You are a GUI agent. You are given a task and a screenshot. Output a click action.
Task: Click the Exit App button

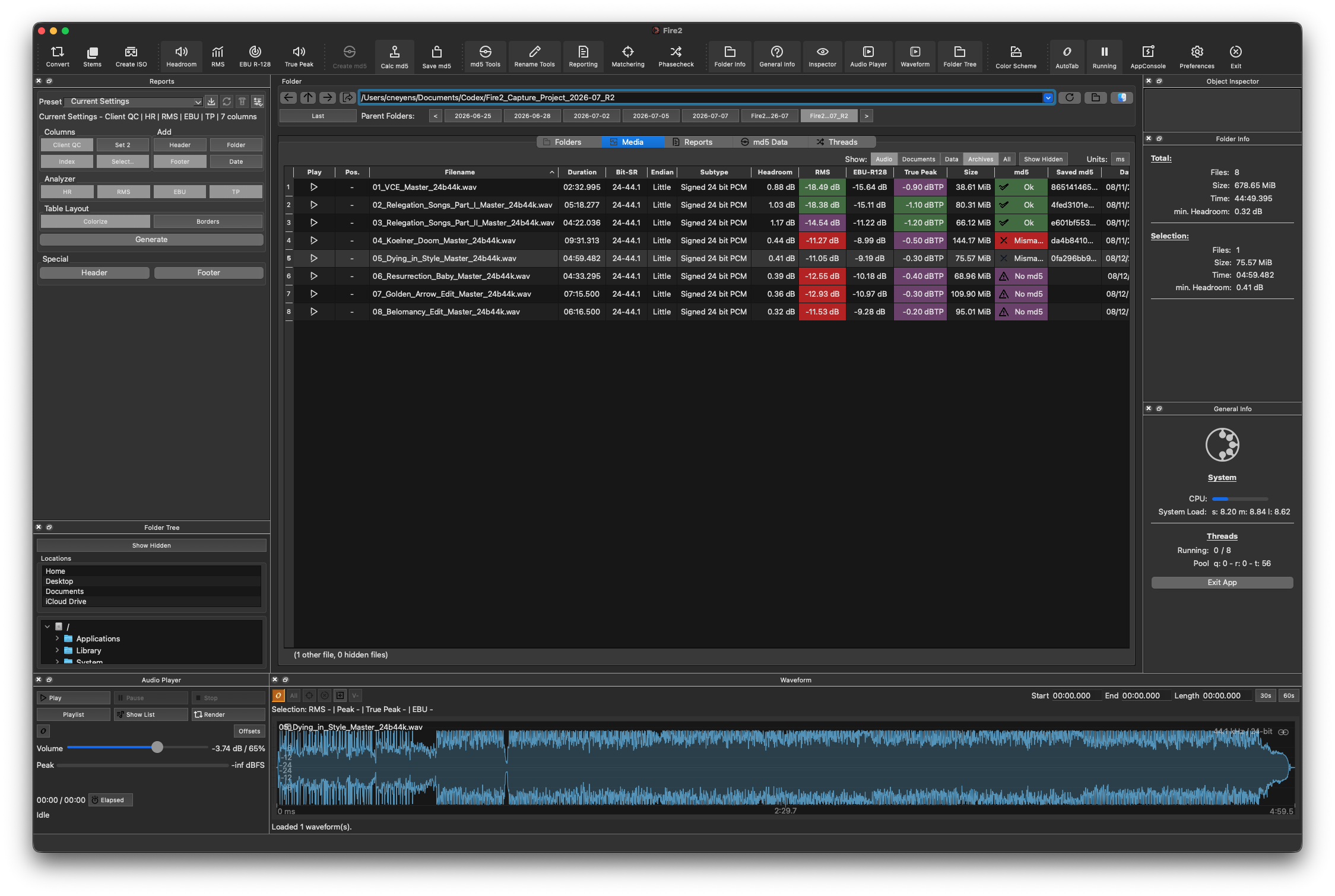click(1222, 582)
